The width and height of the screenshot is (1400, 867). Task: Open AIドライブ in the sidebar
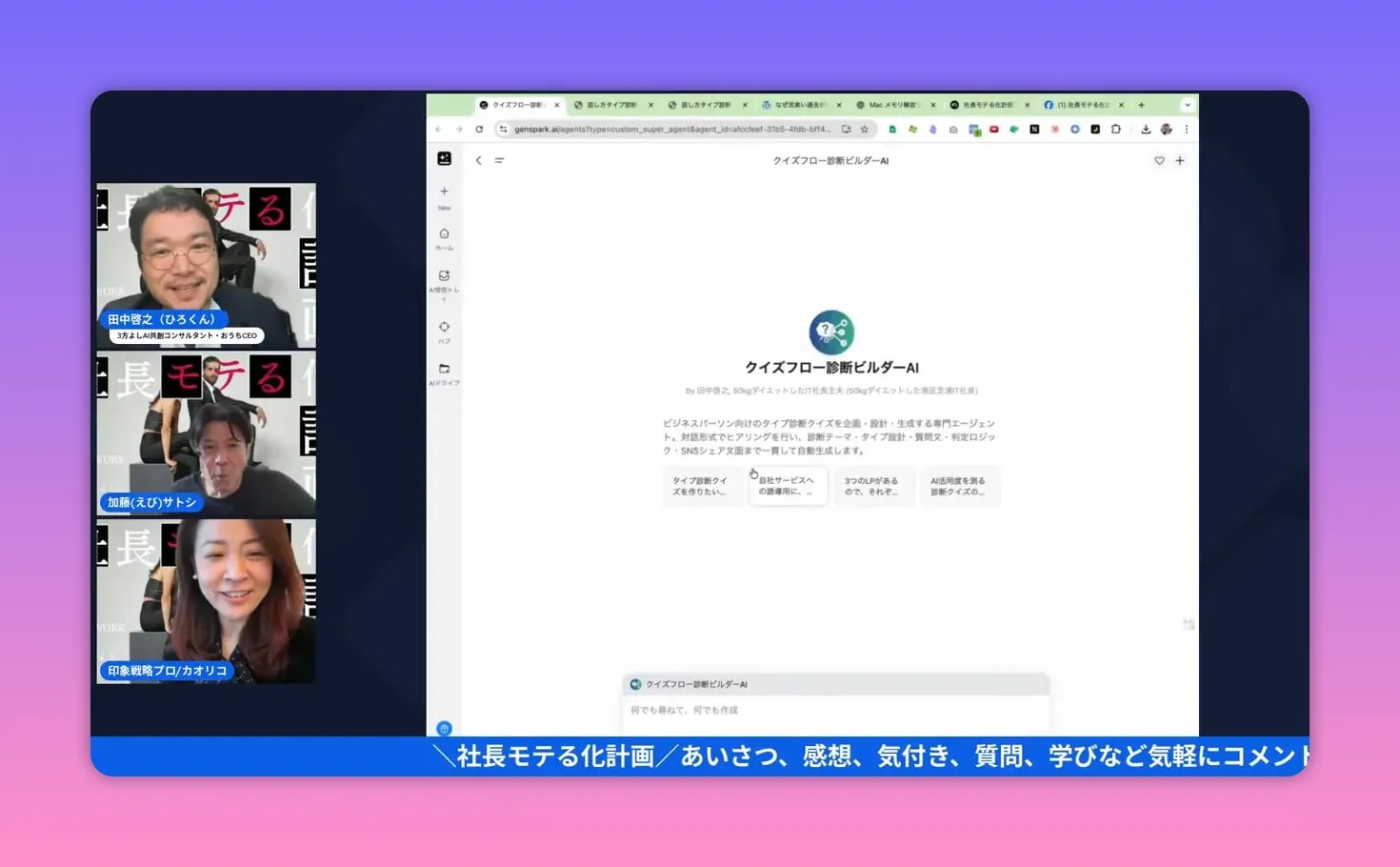tap(444, 372)
